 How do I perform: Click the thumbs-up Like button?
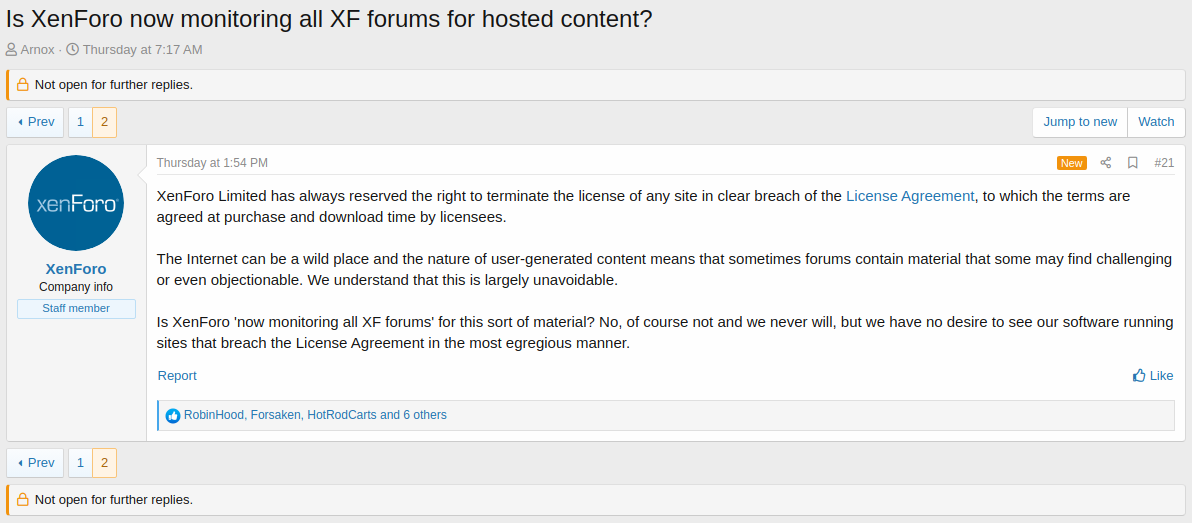tap(1153, 376)
